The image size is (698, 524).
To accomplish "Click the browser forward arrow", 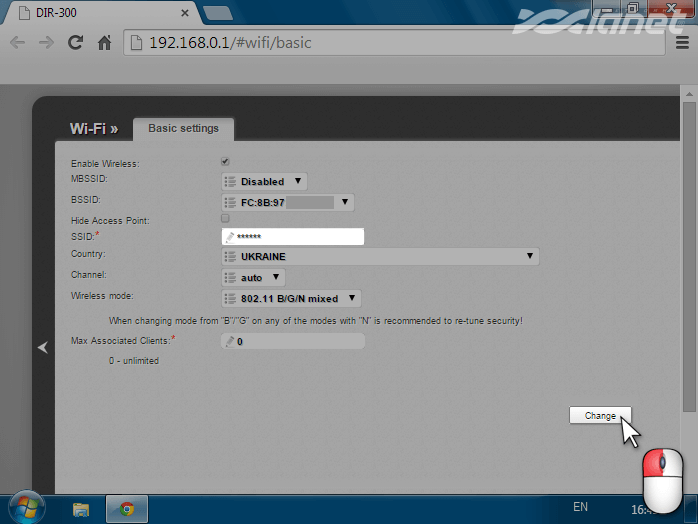I will click(x=46, y=43).
